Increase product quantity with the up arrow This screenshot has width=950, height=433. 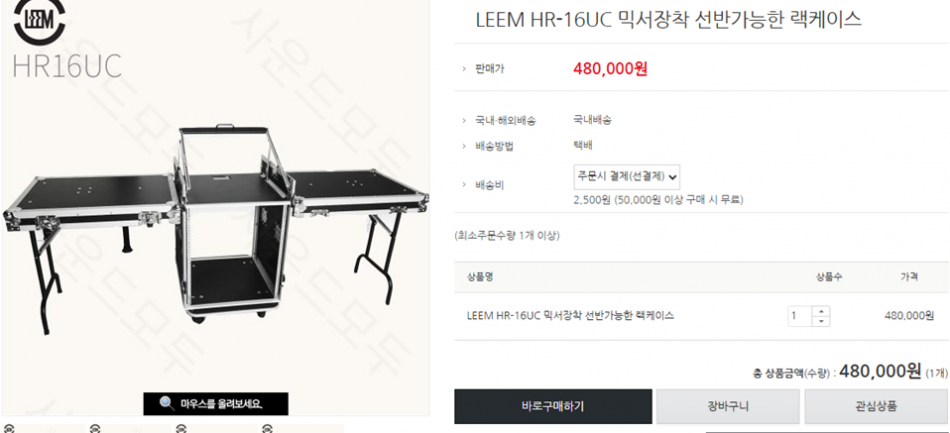click(821, 311)
